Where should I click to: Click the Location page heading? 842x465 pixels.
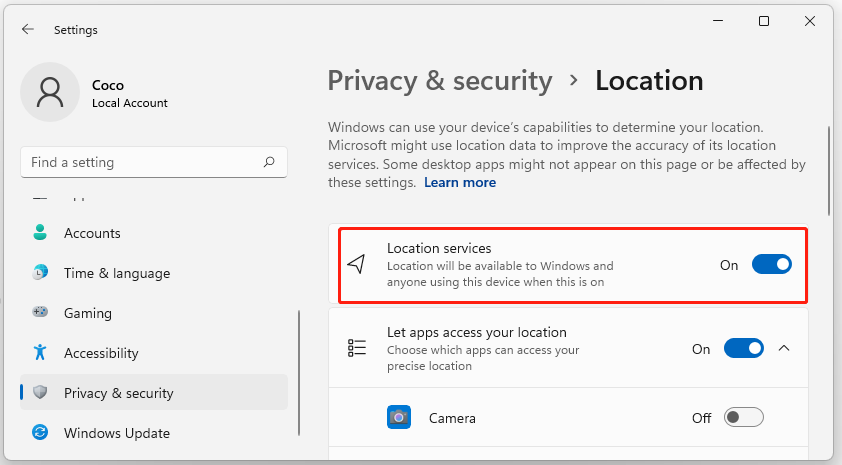pos(649,81)
